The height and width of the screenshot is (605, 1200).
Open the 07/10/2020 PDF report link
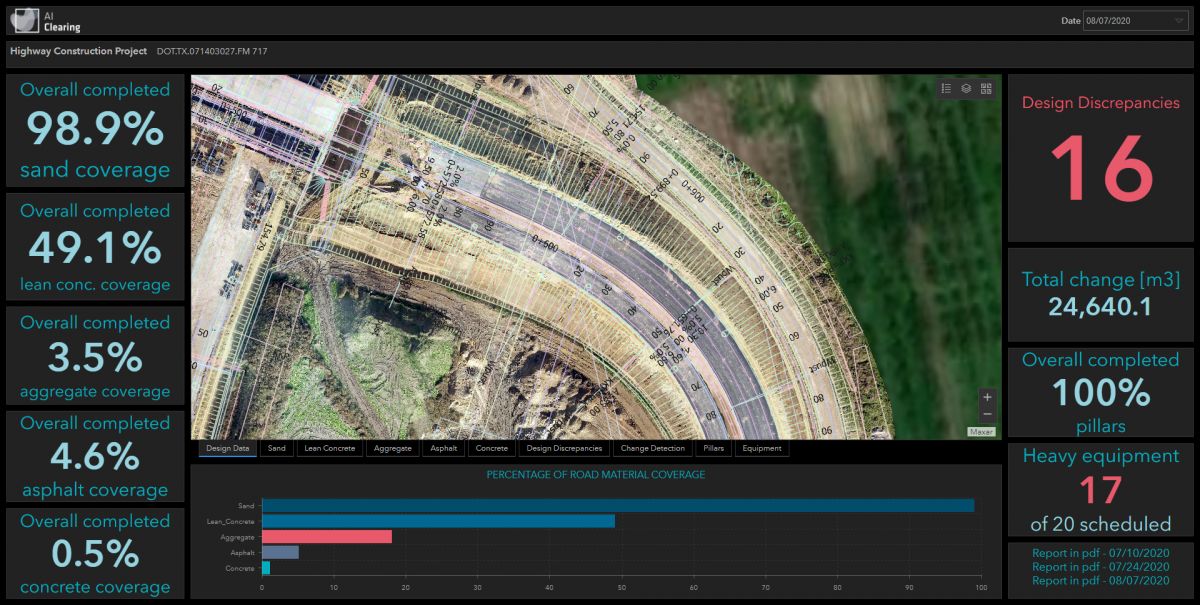[x=1100, y=552]
